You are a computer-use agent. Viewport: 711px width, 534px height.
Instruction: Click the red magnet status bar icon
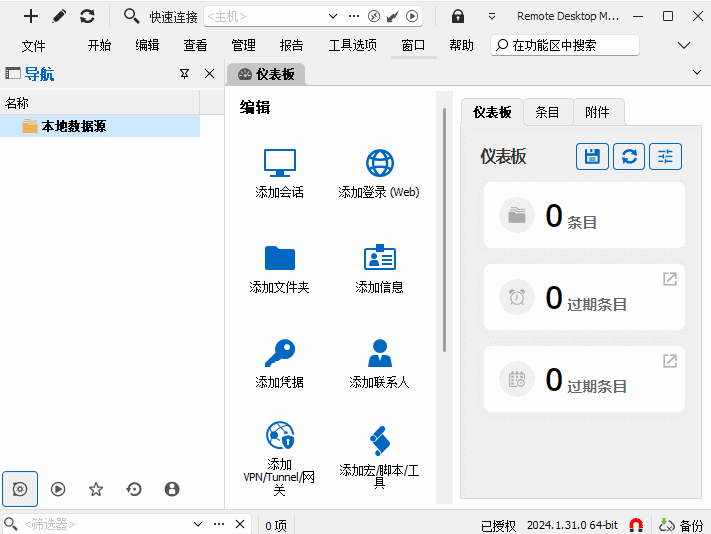[x=636, y=525]
